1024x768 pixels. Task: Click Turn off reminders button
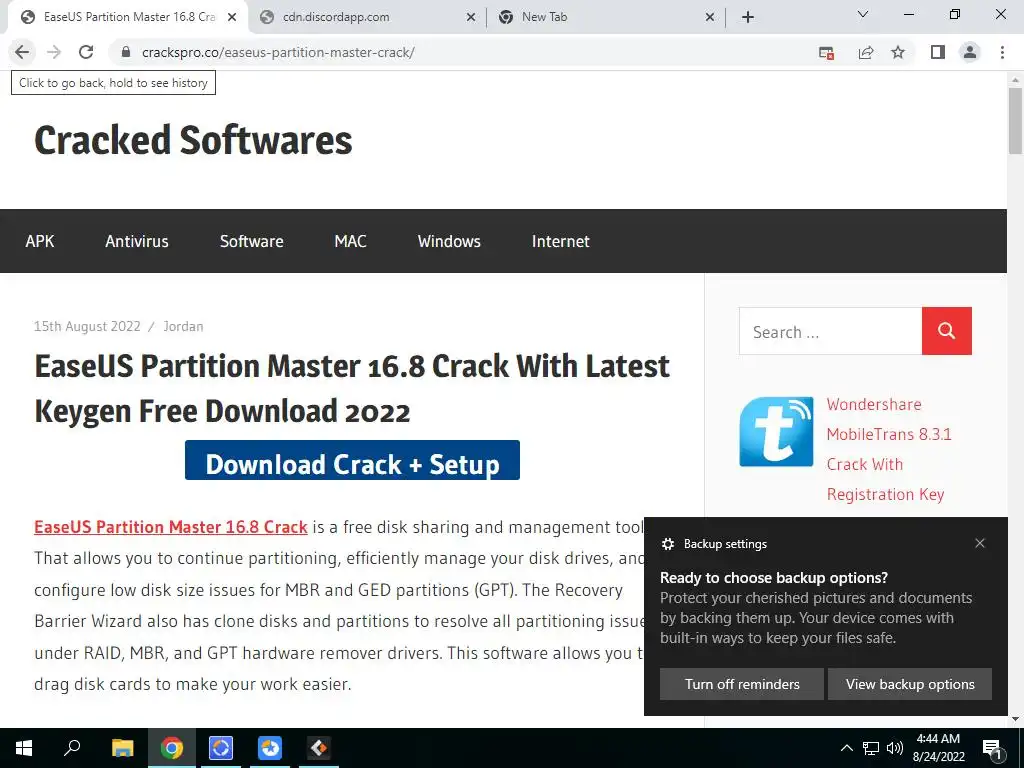(x=742, y=684)
